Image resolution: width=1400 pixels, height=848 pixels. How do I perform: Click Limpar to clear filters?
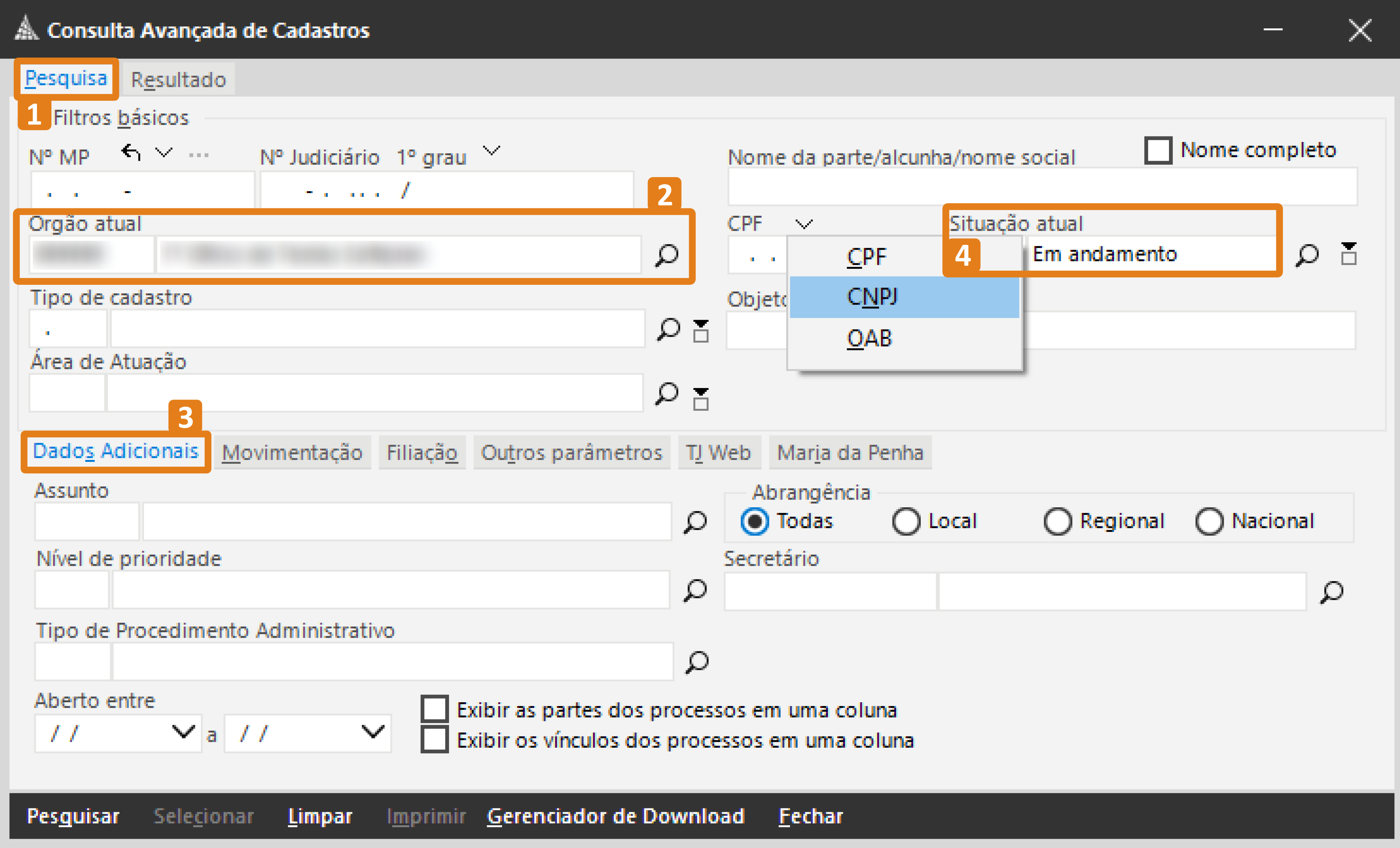point(319,816)
